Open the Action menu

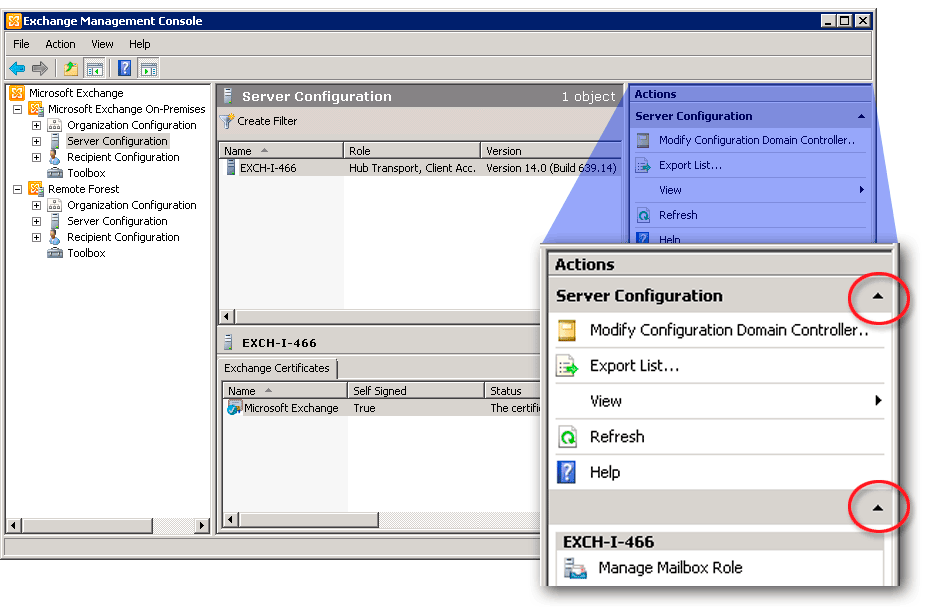point(60,44)
